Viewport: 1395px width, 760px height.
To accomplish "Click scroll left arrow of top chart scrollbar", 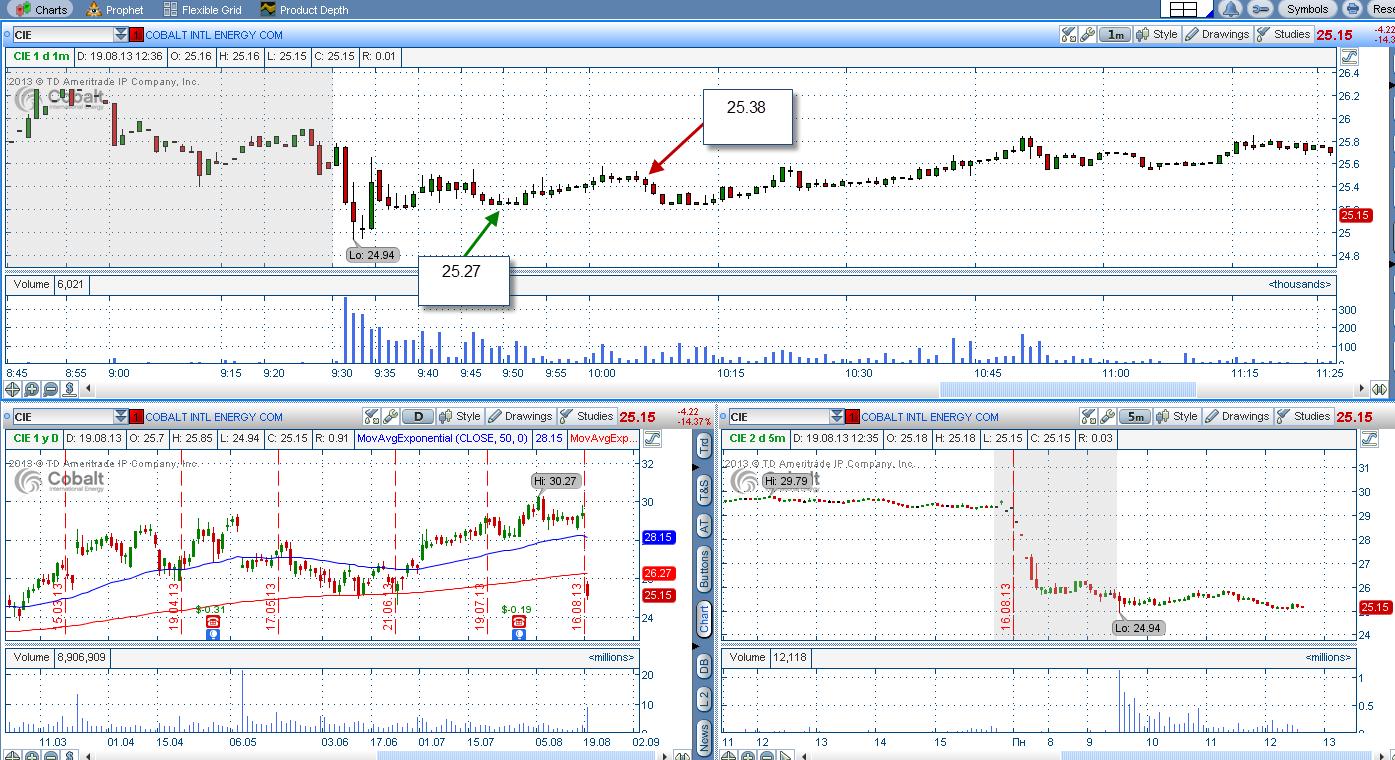I will [88, 389].
